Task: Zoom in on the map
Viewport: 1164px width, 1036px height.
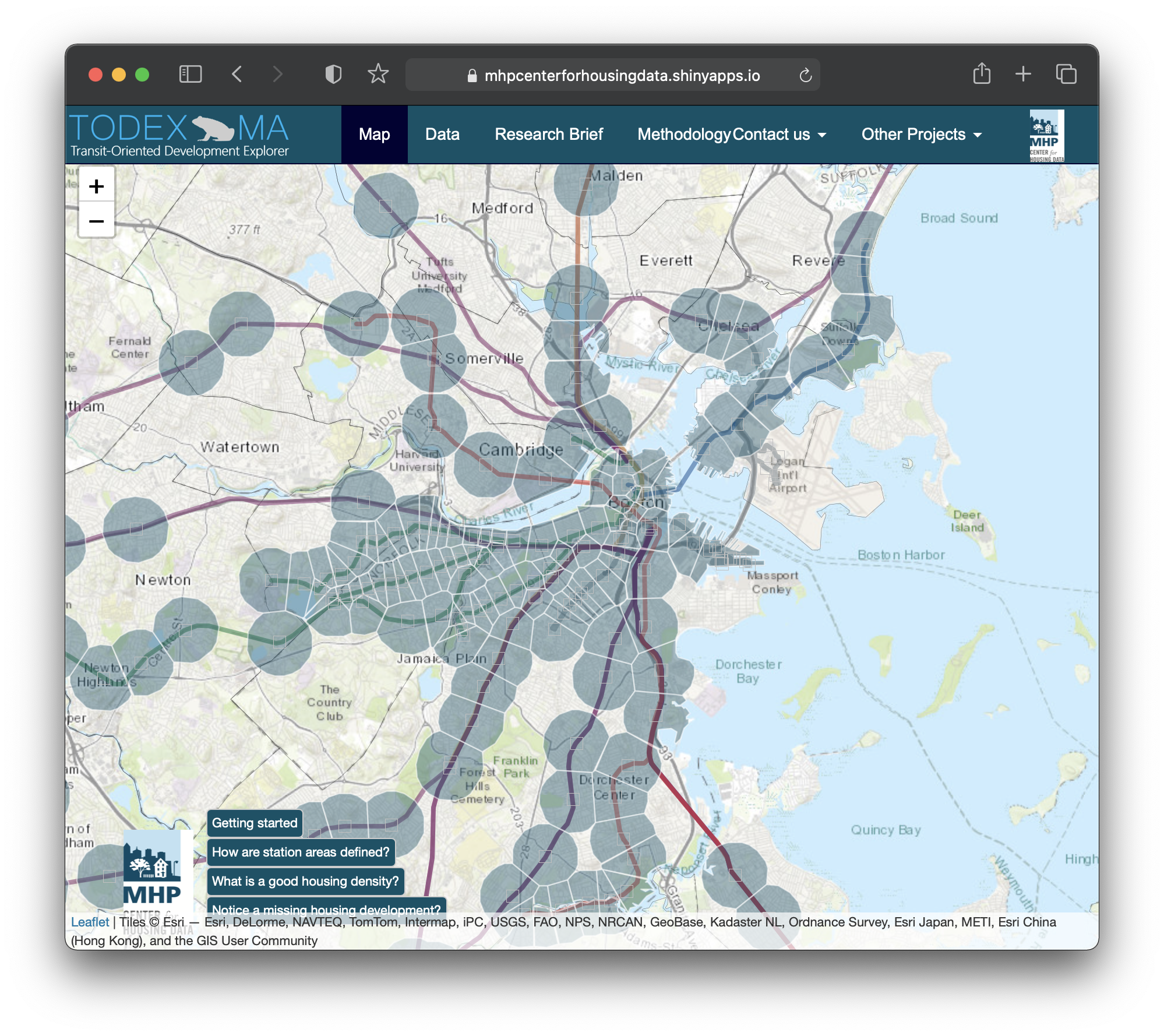Action: point(97,186)
